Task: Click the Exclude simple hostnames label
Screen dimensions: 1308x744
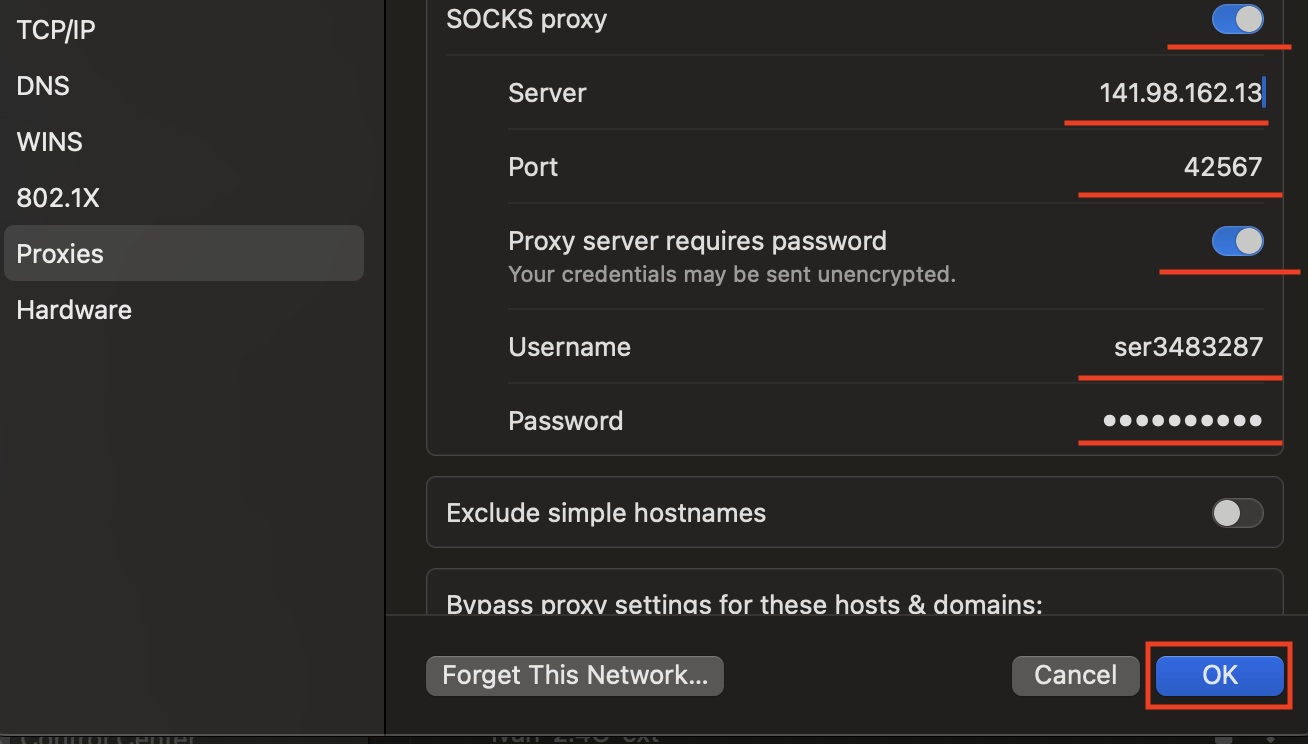Action: [606, 513]
